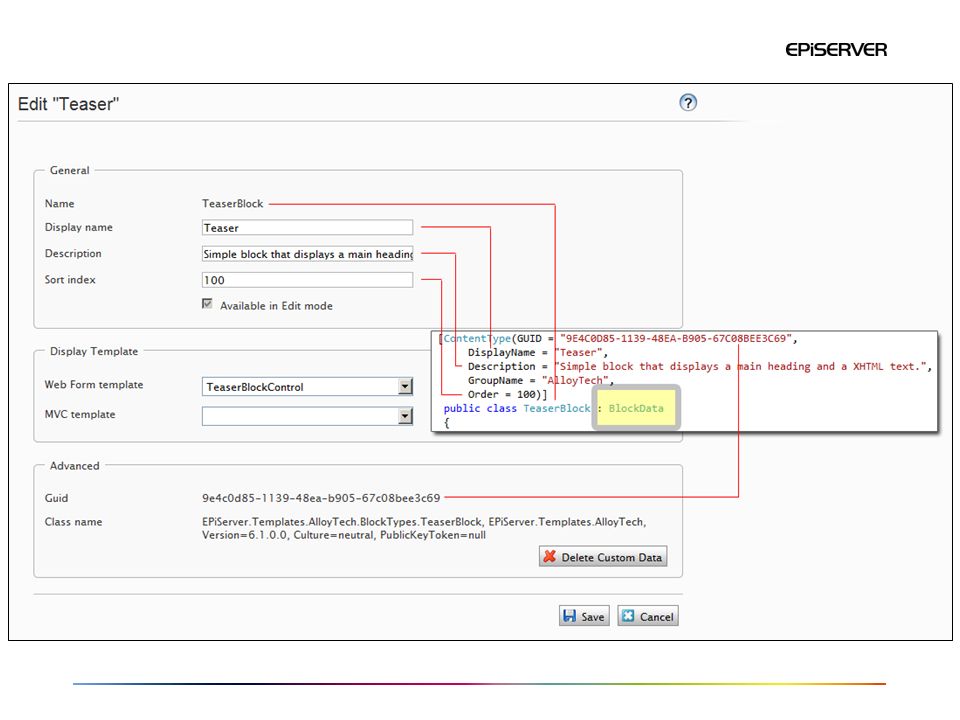Click the General section legend
This screenshot has height=720, width=960.
pyautogui.click(x=70, y=170)
